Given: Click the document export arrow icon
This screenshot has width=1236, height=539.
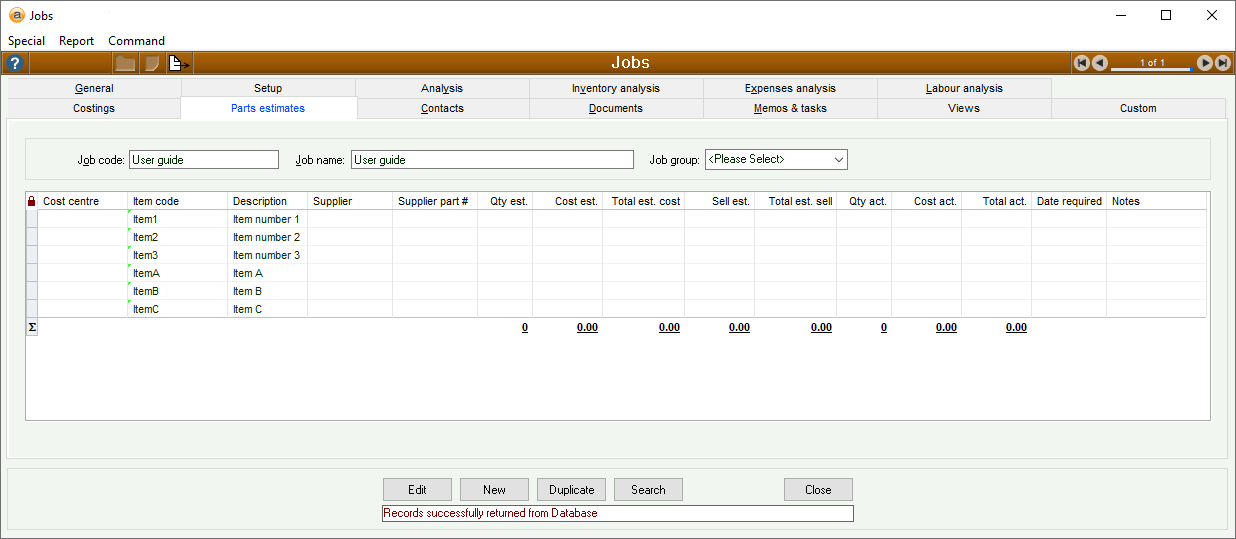Looking at the screenshot, I should click(179, 63).
